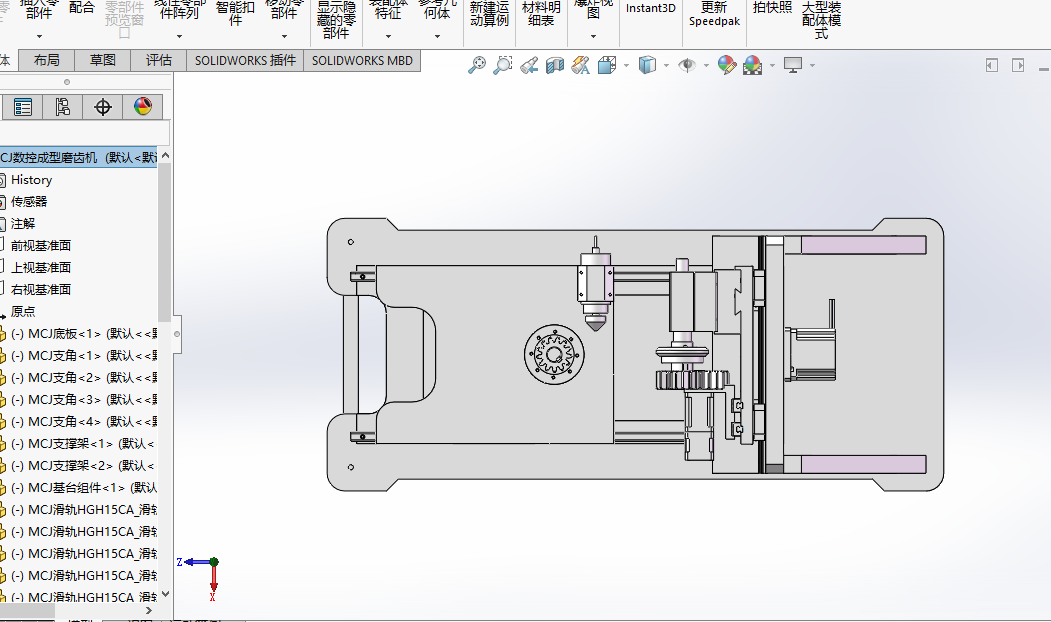Click 装配体特征 assembly features button

pos(388,9)
